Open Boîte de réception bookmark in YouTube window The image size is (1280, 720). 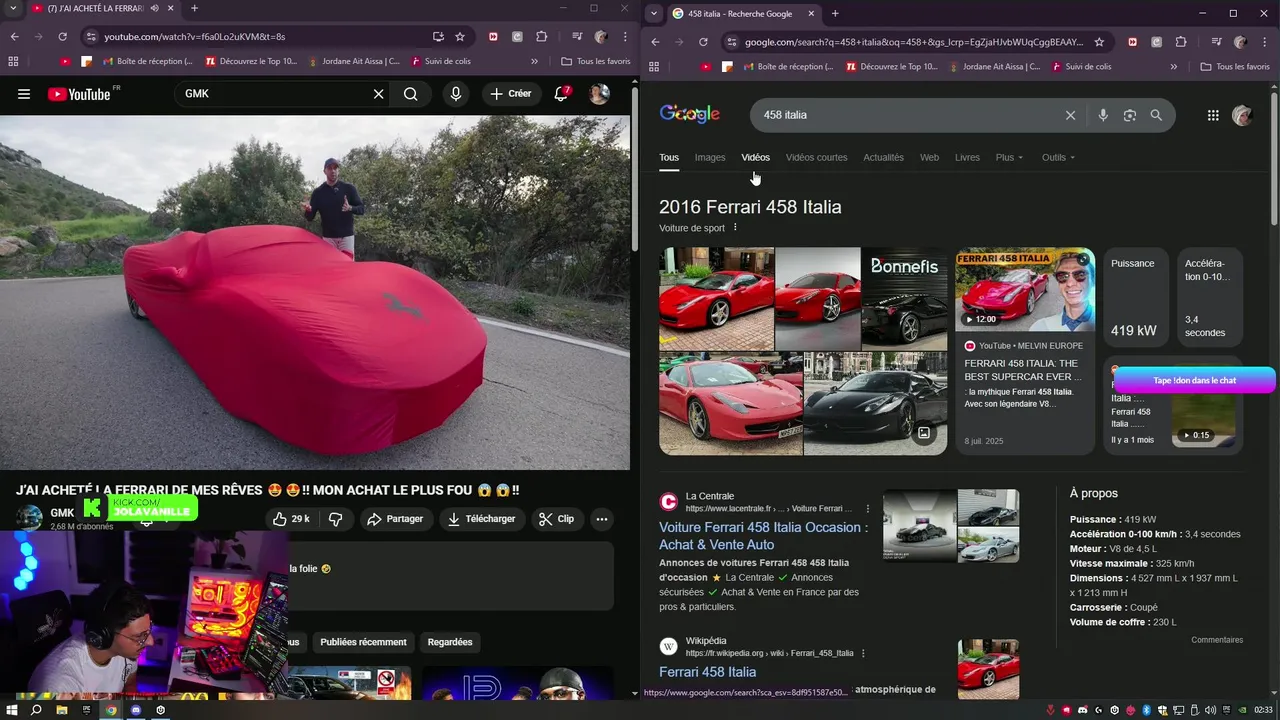(148, 61)
